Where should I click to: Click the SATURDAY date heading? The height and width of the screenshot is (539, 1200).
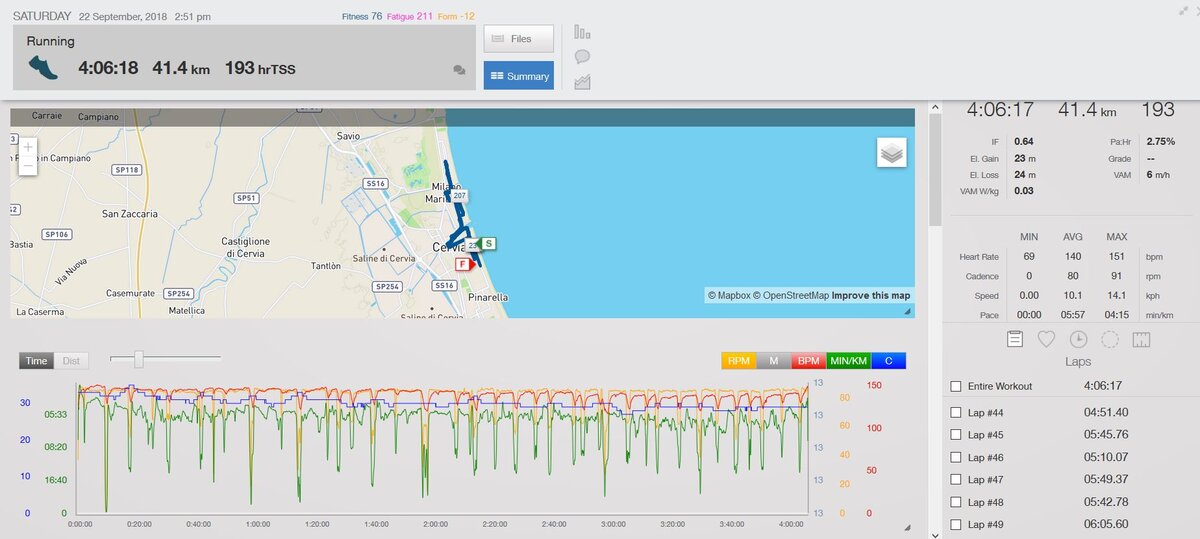point(42,16)
